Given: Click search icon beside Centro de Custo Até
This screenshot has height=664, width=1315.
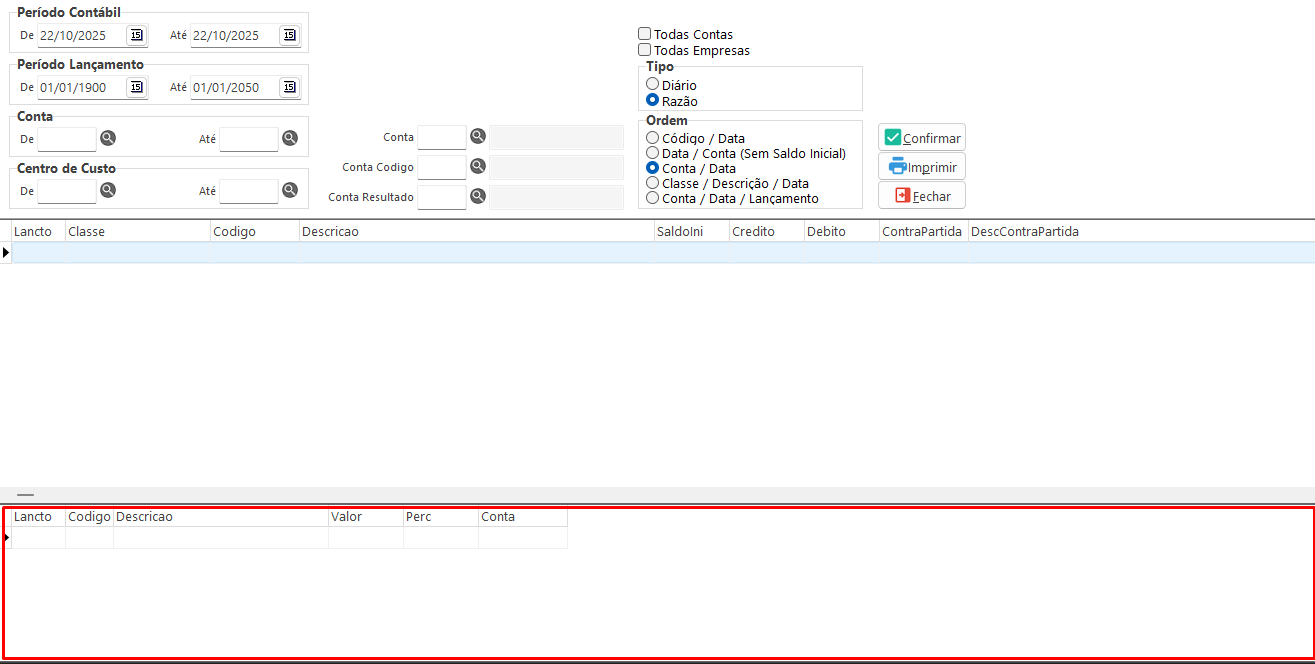Looking at the screenshot, I should point(290,190).
